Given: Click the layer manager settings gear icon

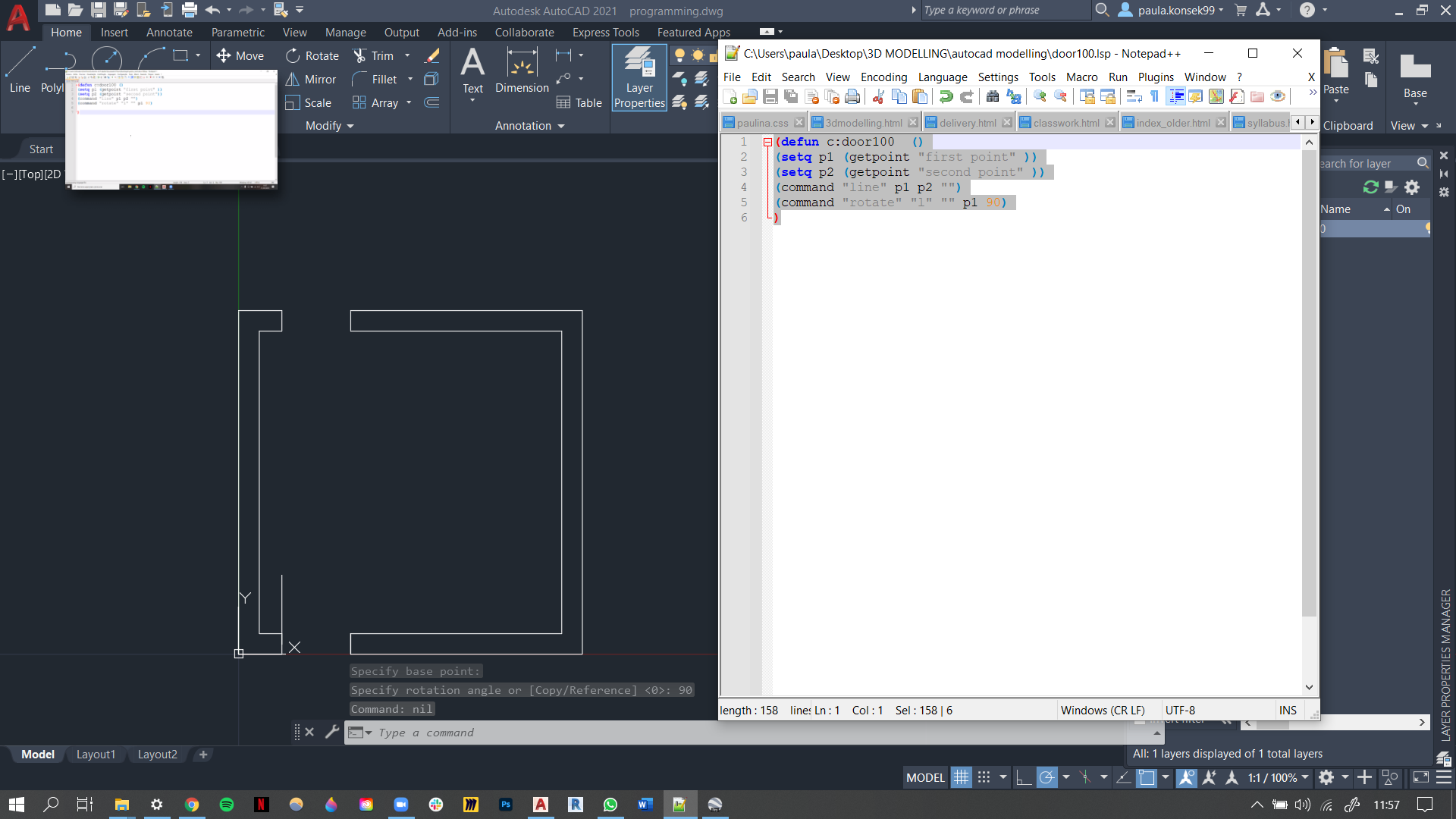Looking at the screenshot, I should coord(1412,187).
